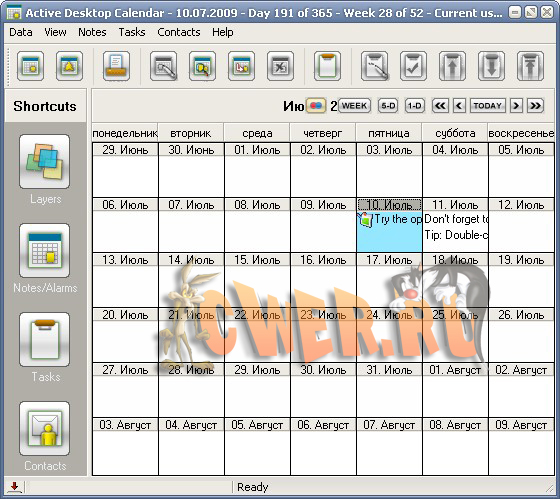
Task: Open the Layers shortcut
Action: point(45,161)
